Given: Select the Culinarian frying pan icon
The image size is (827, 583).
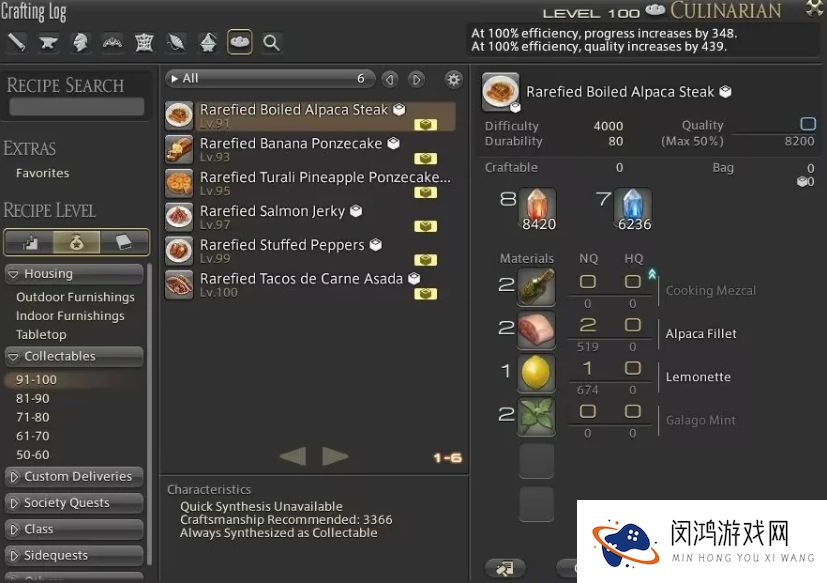Looking at the screenshot, I should click(x=239, y=42).
